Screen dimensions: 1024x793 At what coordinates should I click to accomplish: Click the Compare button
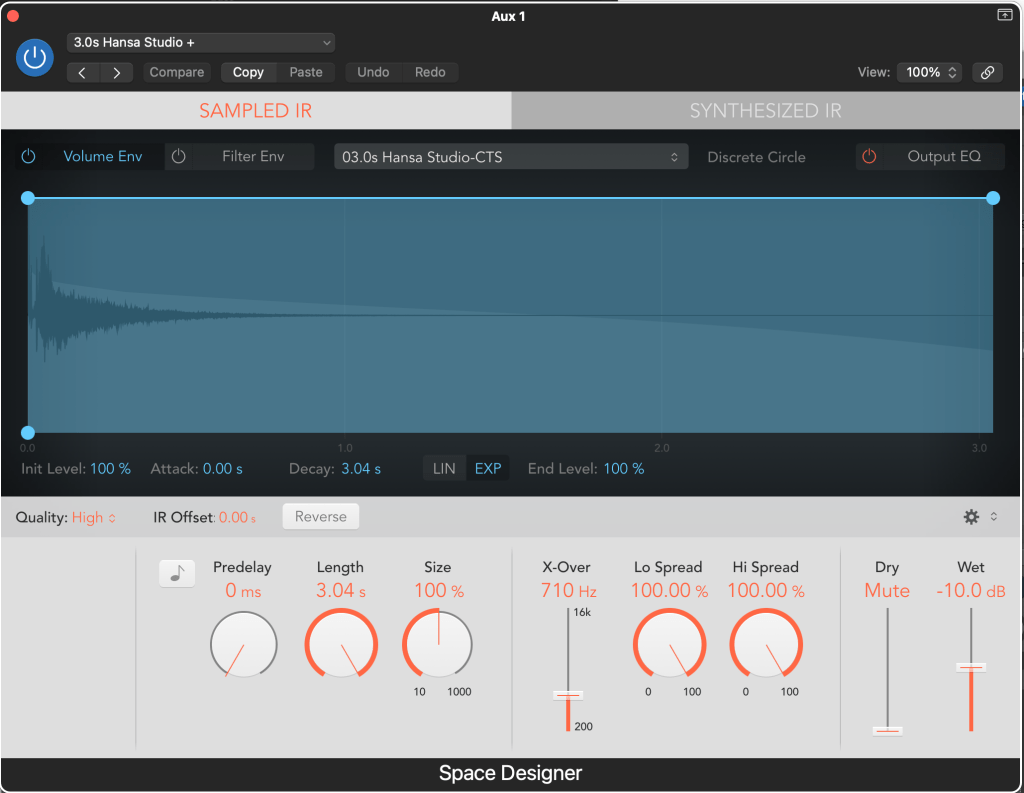[x=177, y=72]
